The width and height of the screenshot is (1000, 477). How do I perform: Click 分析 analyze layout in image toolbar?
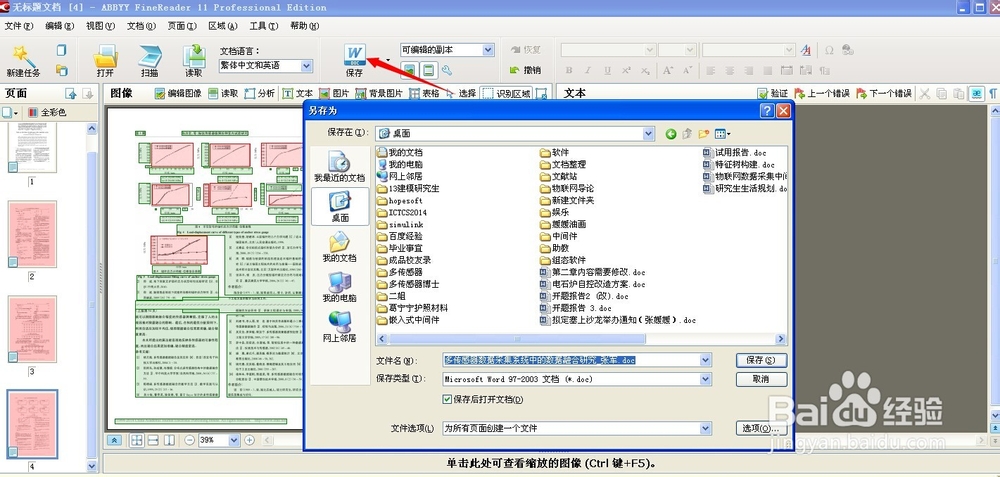[x=260, y=93]
